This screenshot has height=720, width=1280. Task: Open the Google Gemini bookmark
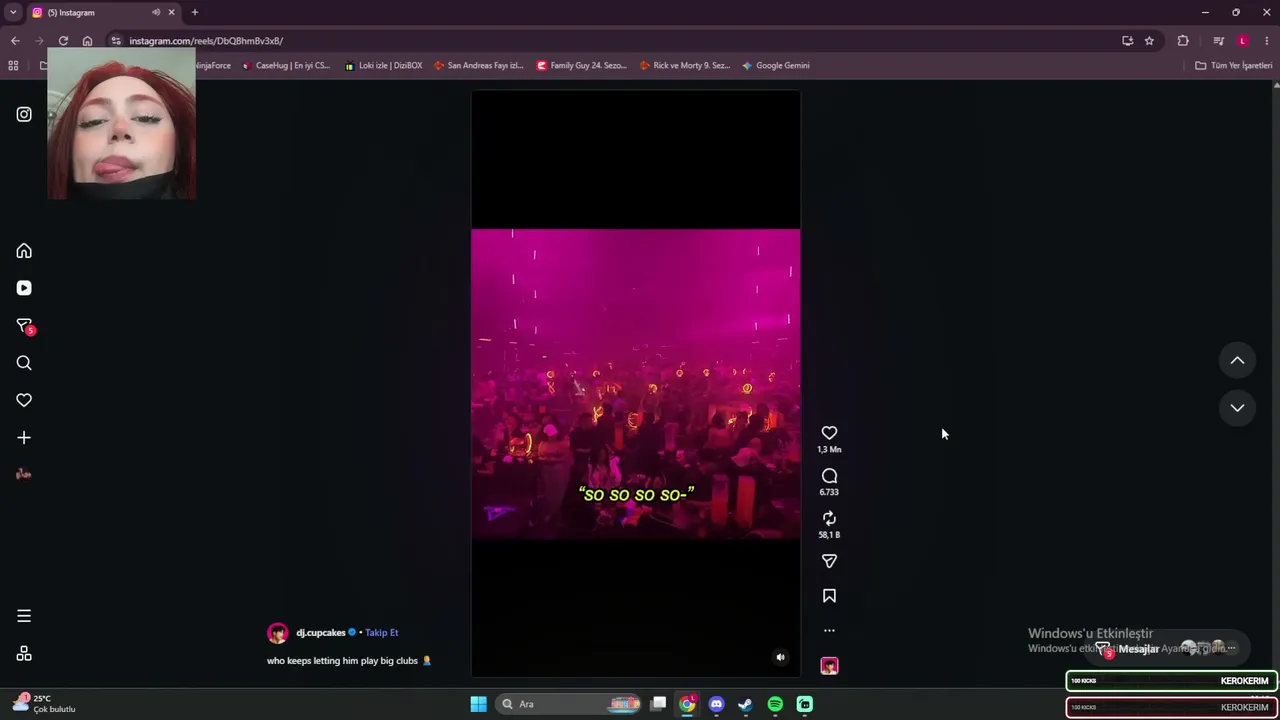click(776, 66)
